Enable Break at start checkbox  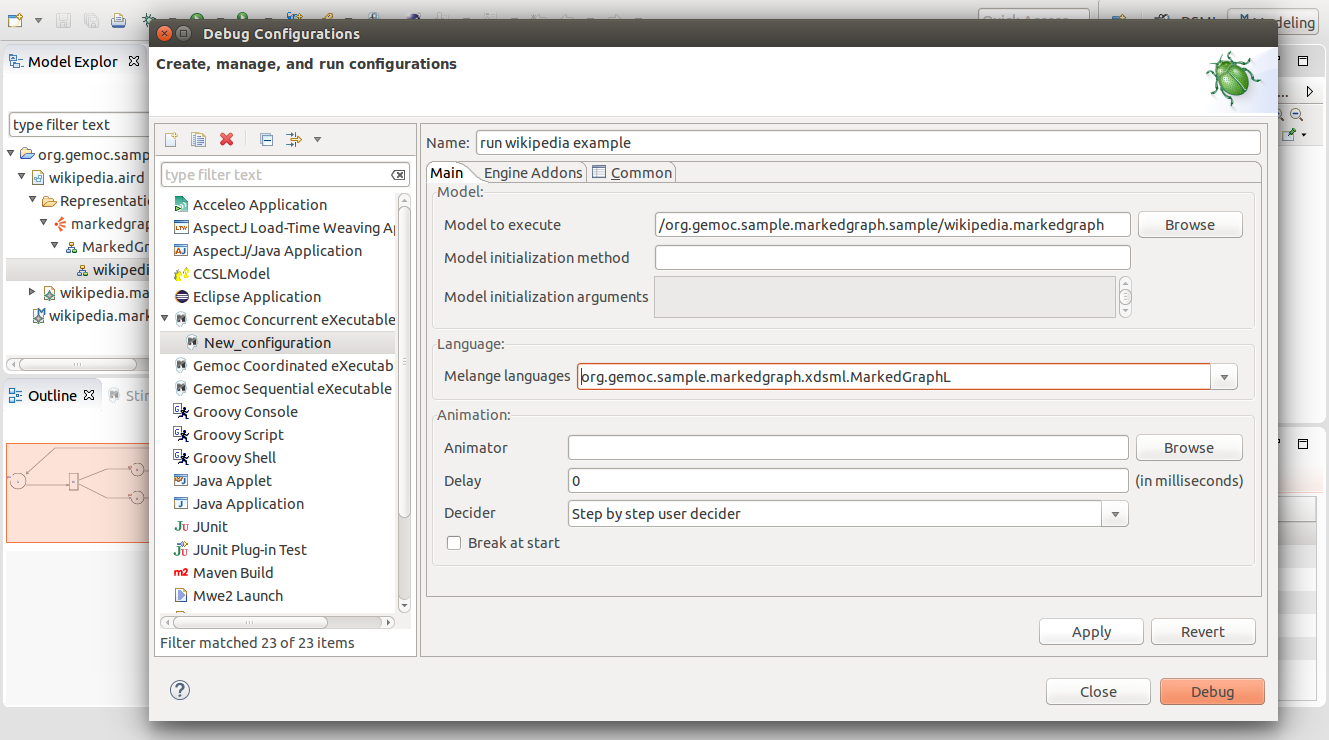(x=454, y=543)
